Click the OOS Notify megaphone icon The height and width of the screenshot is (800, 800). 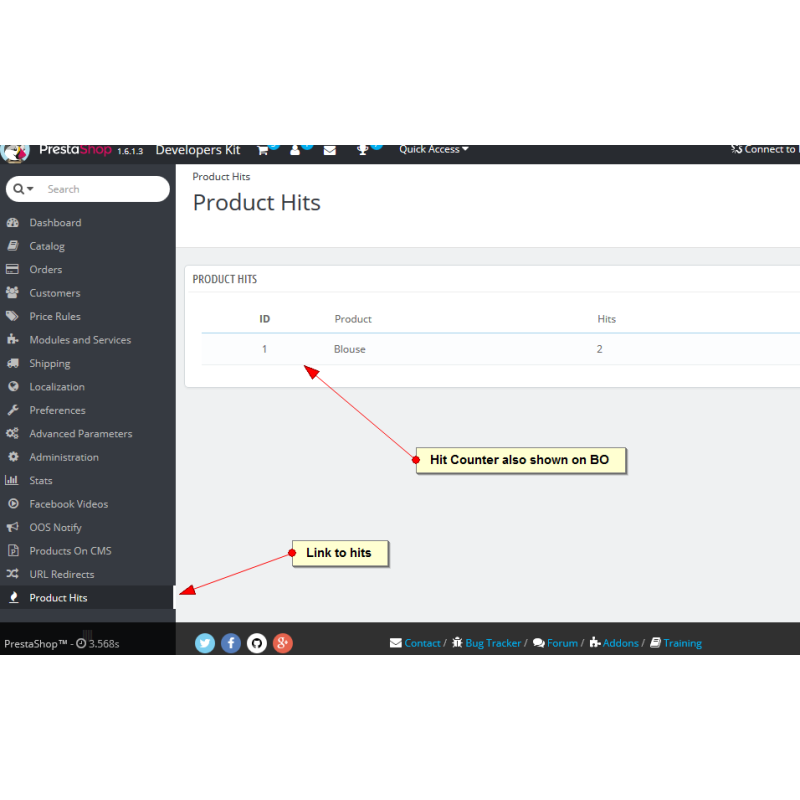click(13, 527)
